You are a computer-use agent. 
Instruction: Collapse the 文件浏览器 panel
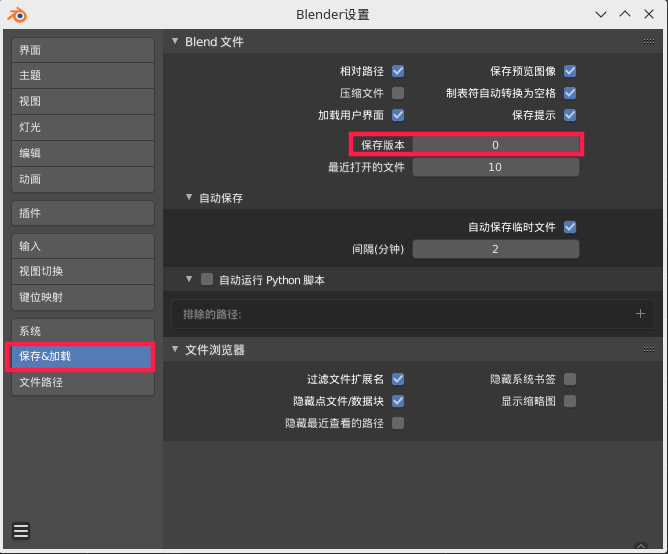pos(175,349)
